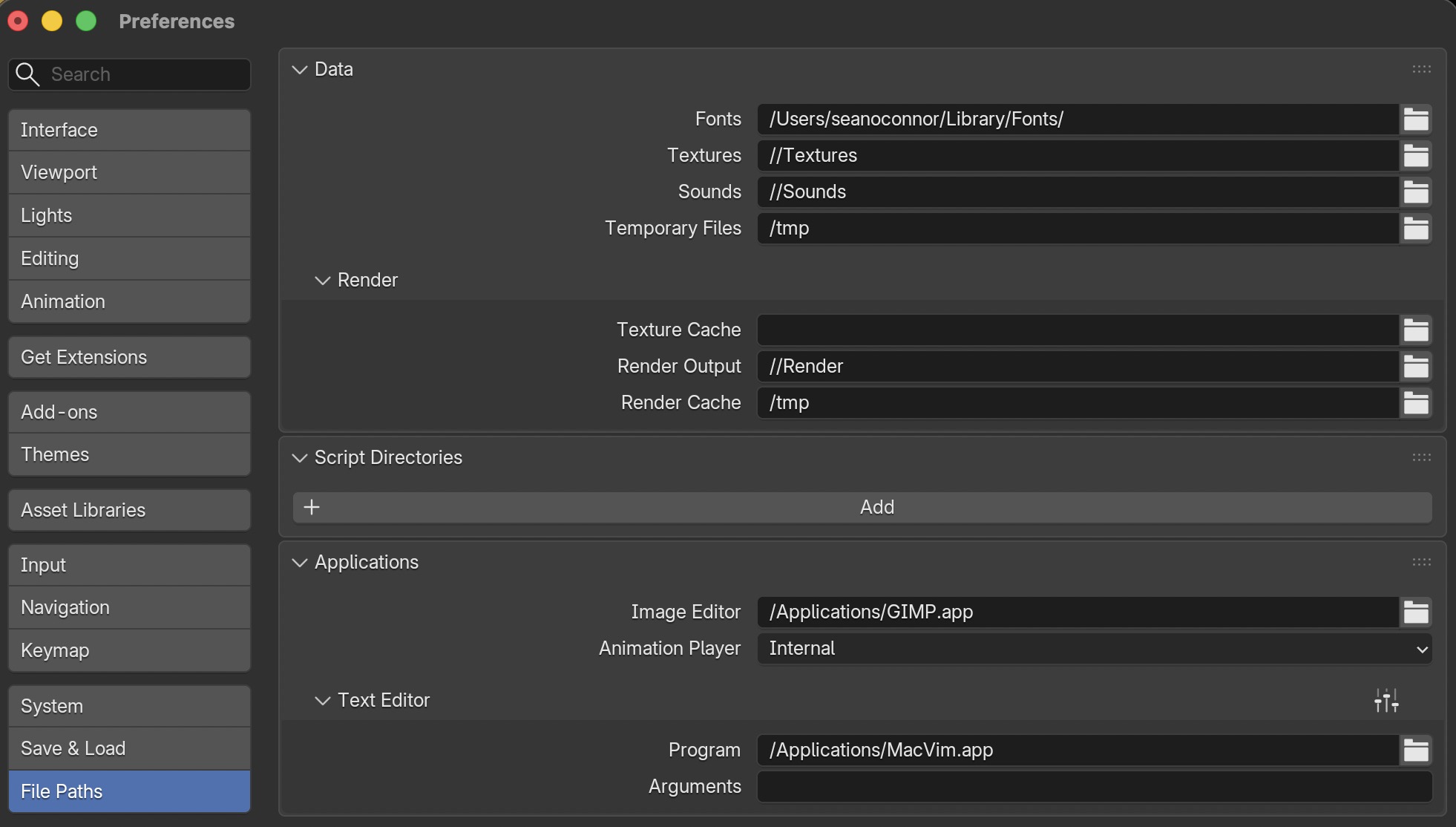
Task: Select the Add-ons tab
Action: coord(129,412)
